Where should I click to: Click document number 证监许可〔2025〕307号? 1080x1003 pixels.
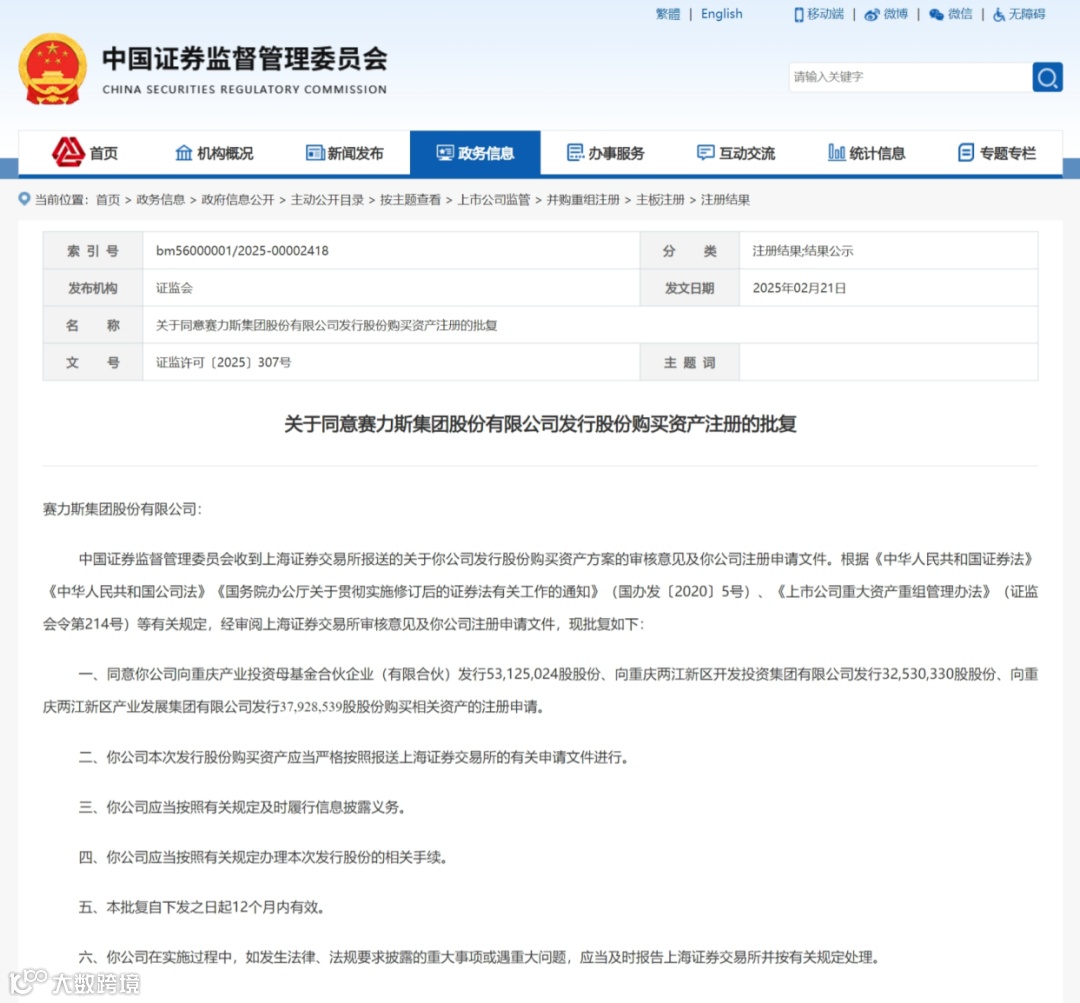pos(223,362)
